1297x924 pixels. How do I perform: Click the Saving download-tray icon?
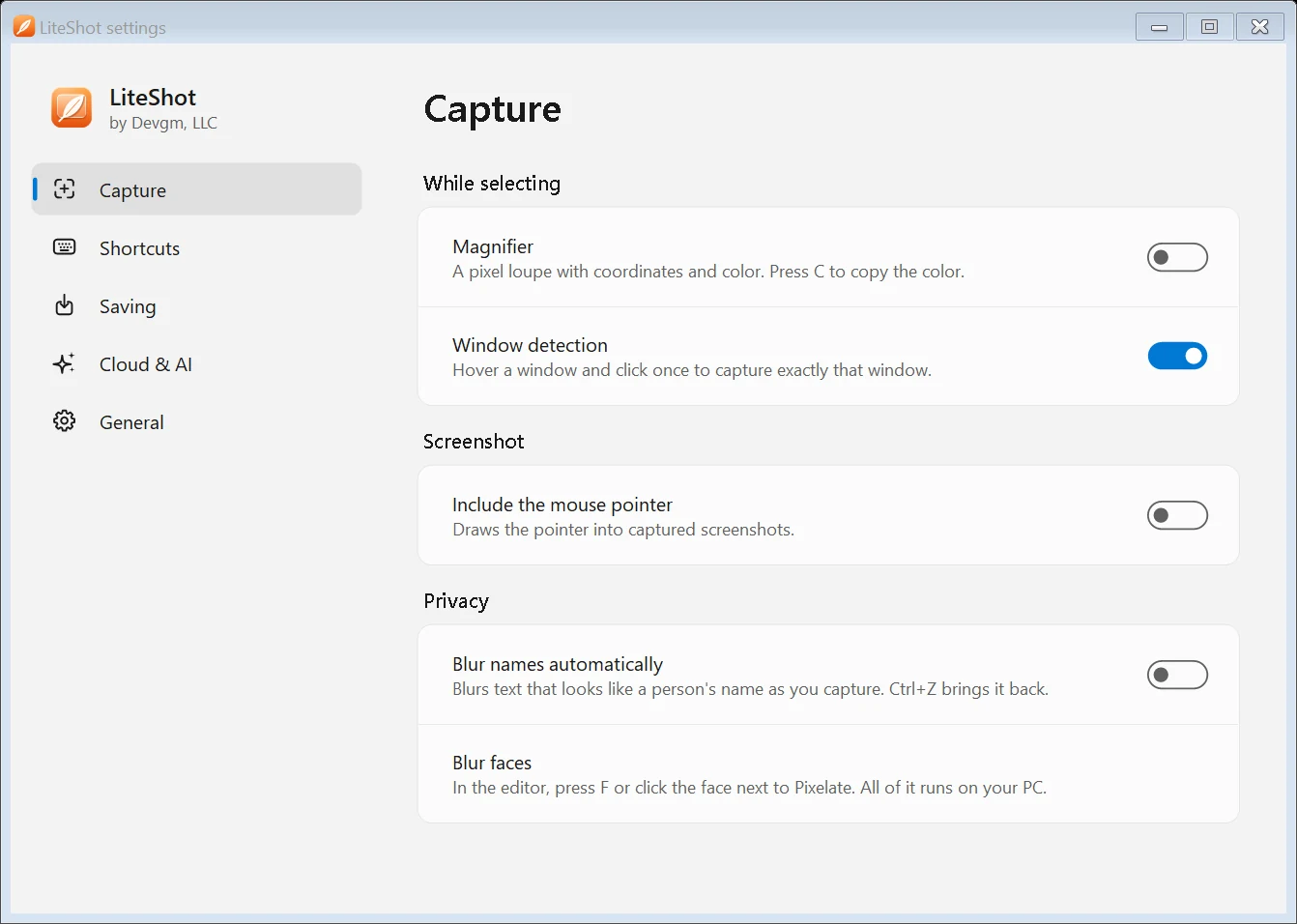coord(65,305)
